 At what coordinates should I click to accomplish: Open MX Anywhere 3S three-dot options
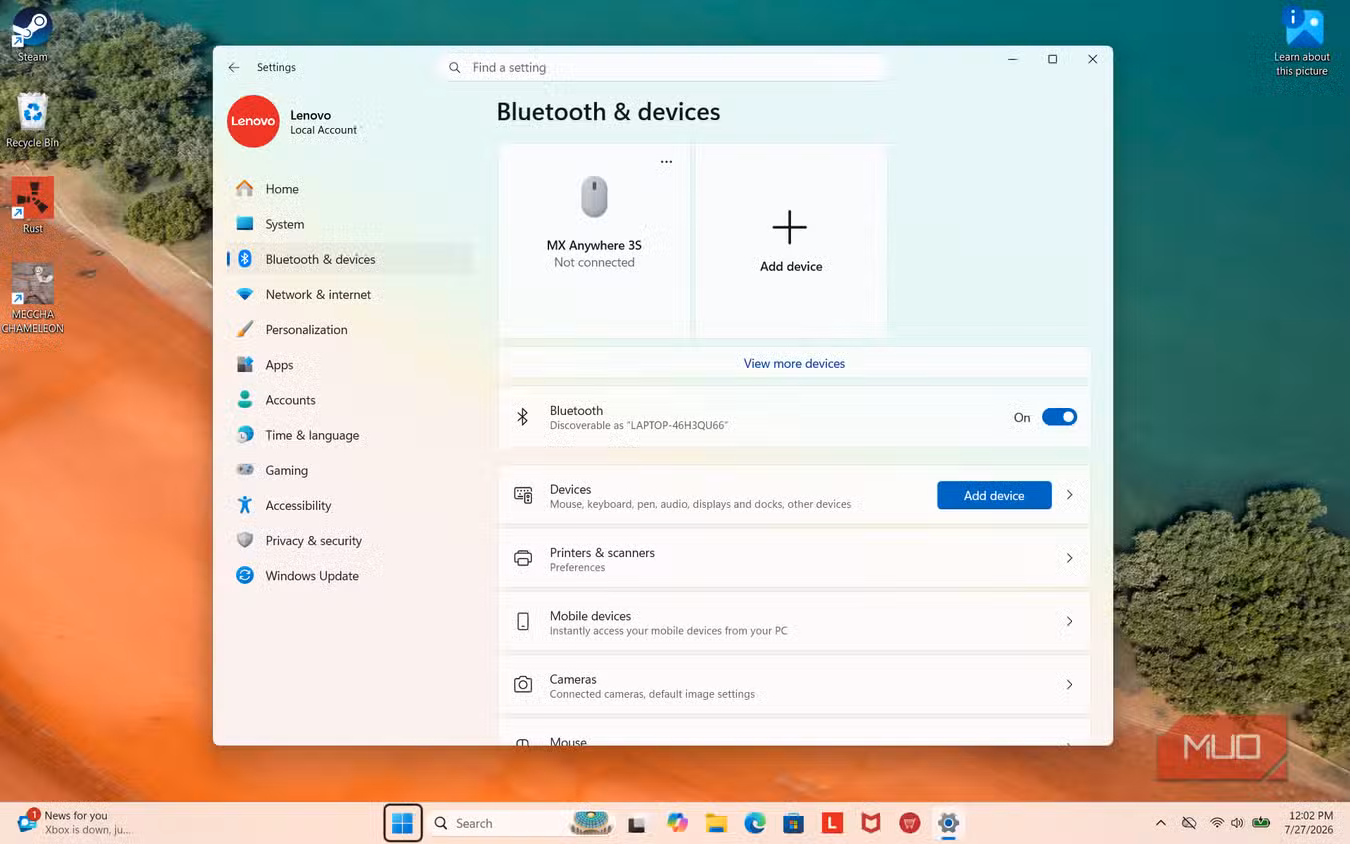(x=666, y=162)
